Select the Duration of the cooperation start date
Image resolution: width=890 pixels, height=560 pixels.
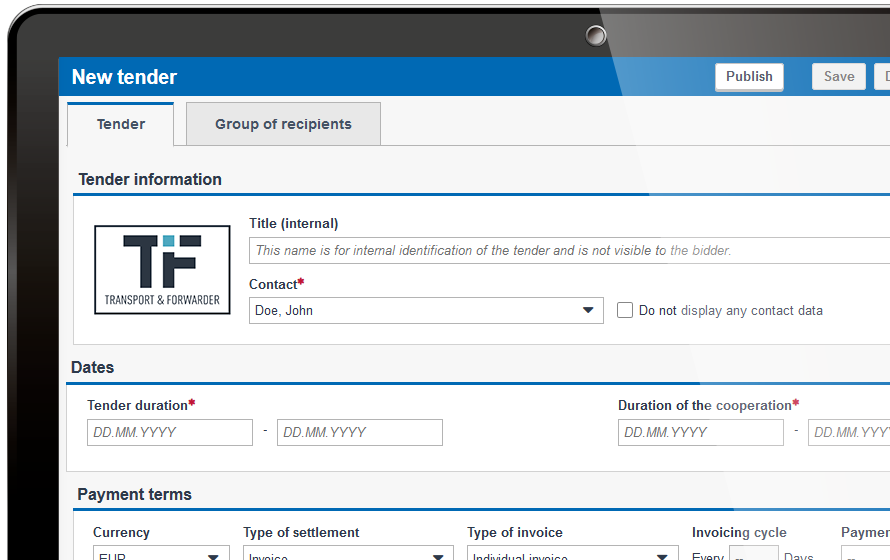click(x=700, y=432)
